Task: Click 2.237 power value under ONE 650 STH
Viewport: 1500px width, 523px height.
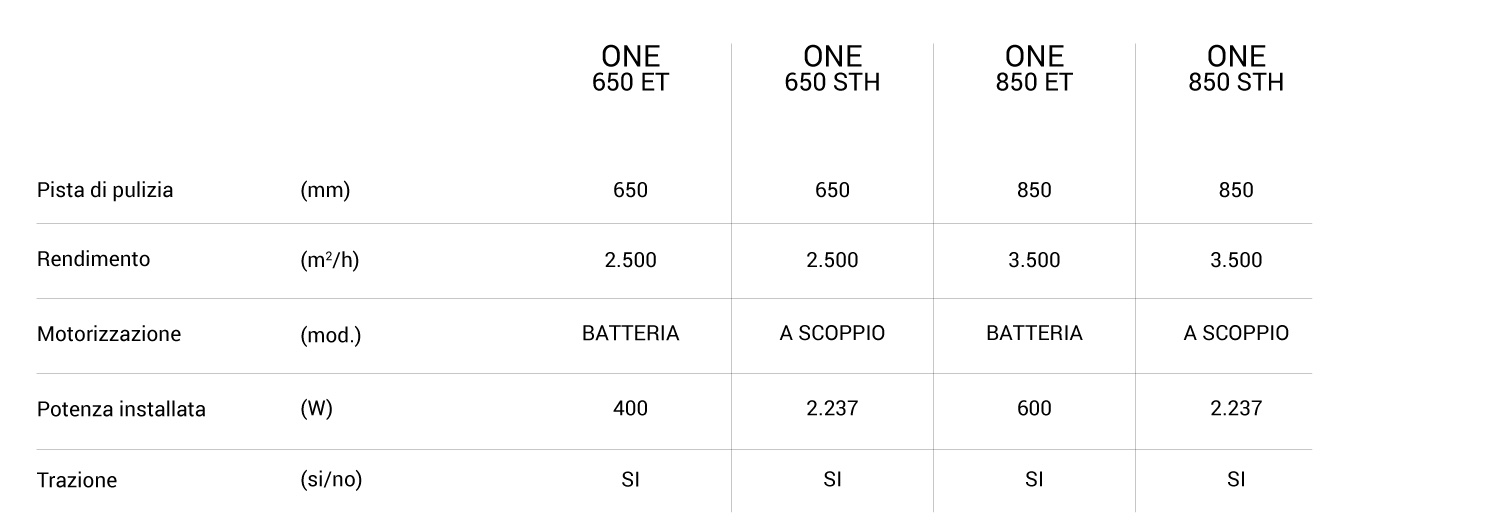Action: pos(832,408)
